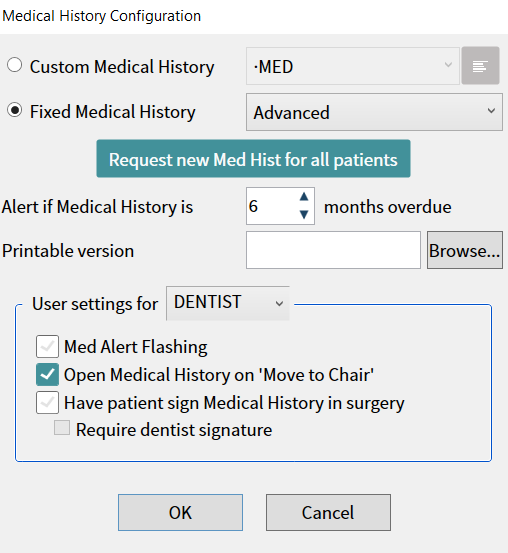Toggle Have patient sign Medical History in surgery

click(47, 402)
